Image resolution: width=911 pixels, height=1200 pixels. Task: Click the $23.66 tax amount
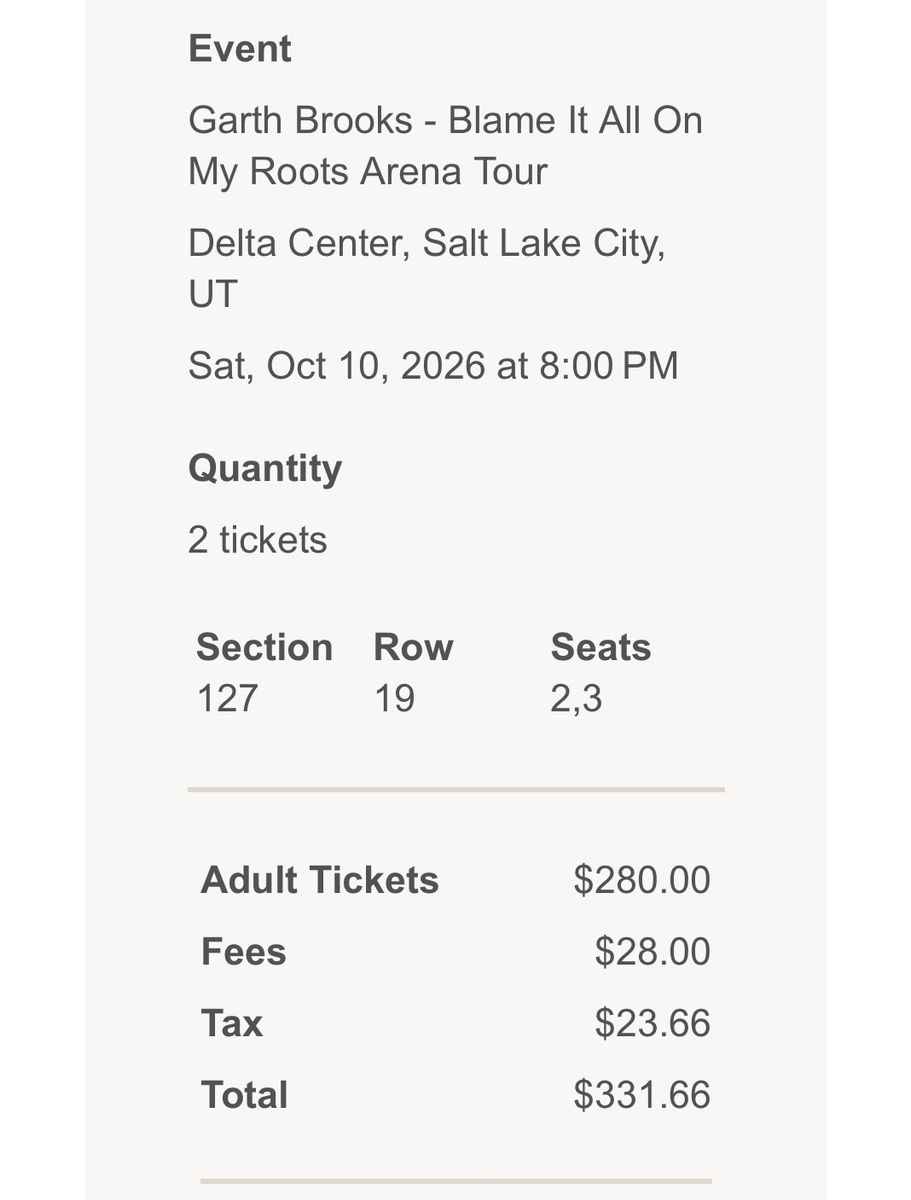pos(652,1023)
